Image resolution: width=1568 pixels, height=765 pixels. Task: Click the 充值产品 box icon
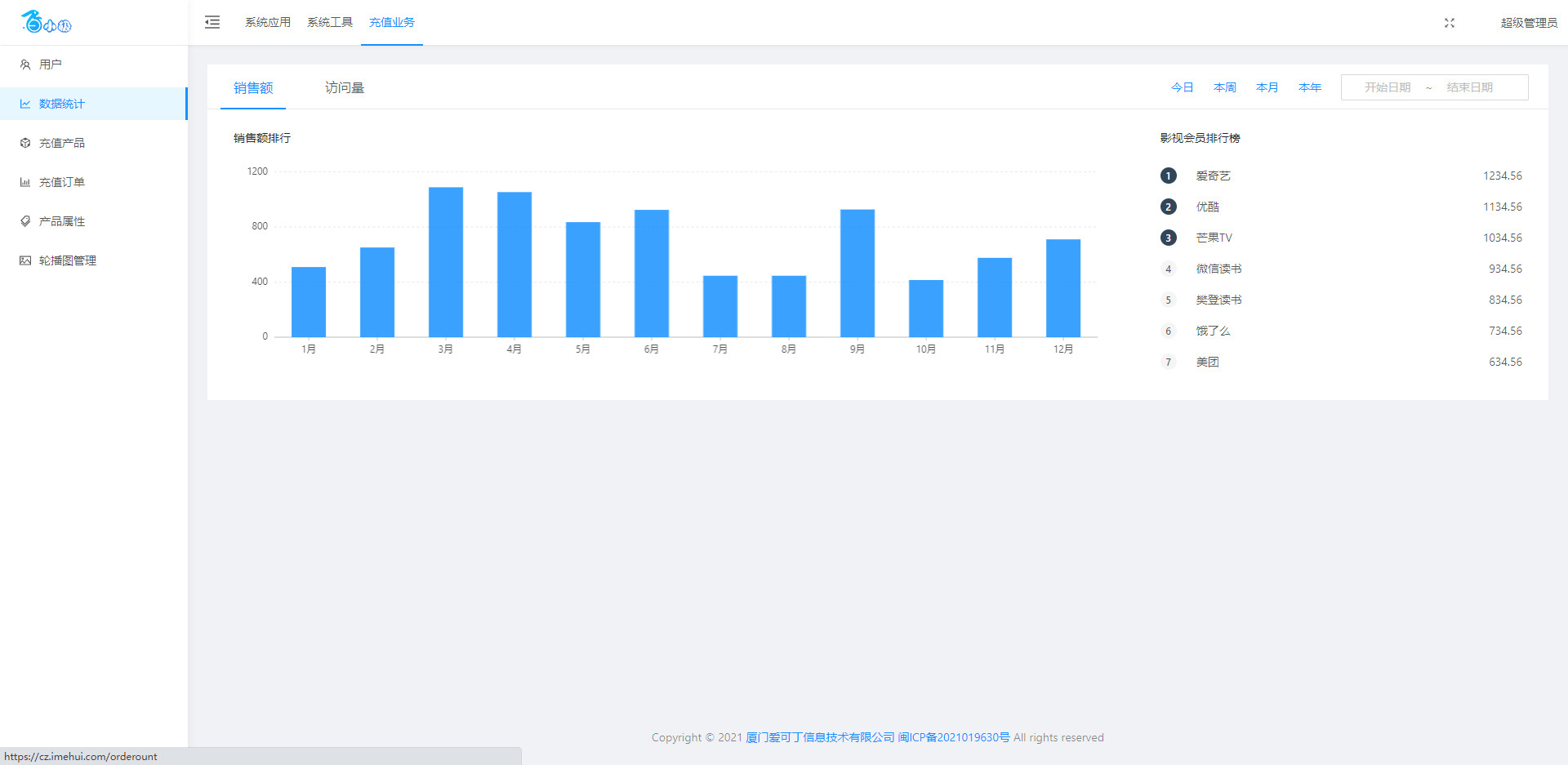[x=25, y=143]
